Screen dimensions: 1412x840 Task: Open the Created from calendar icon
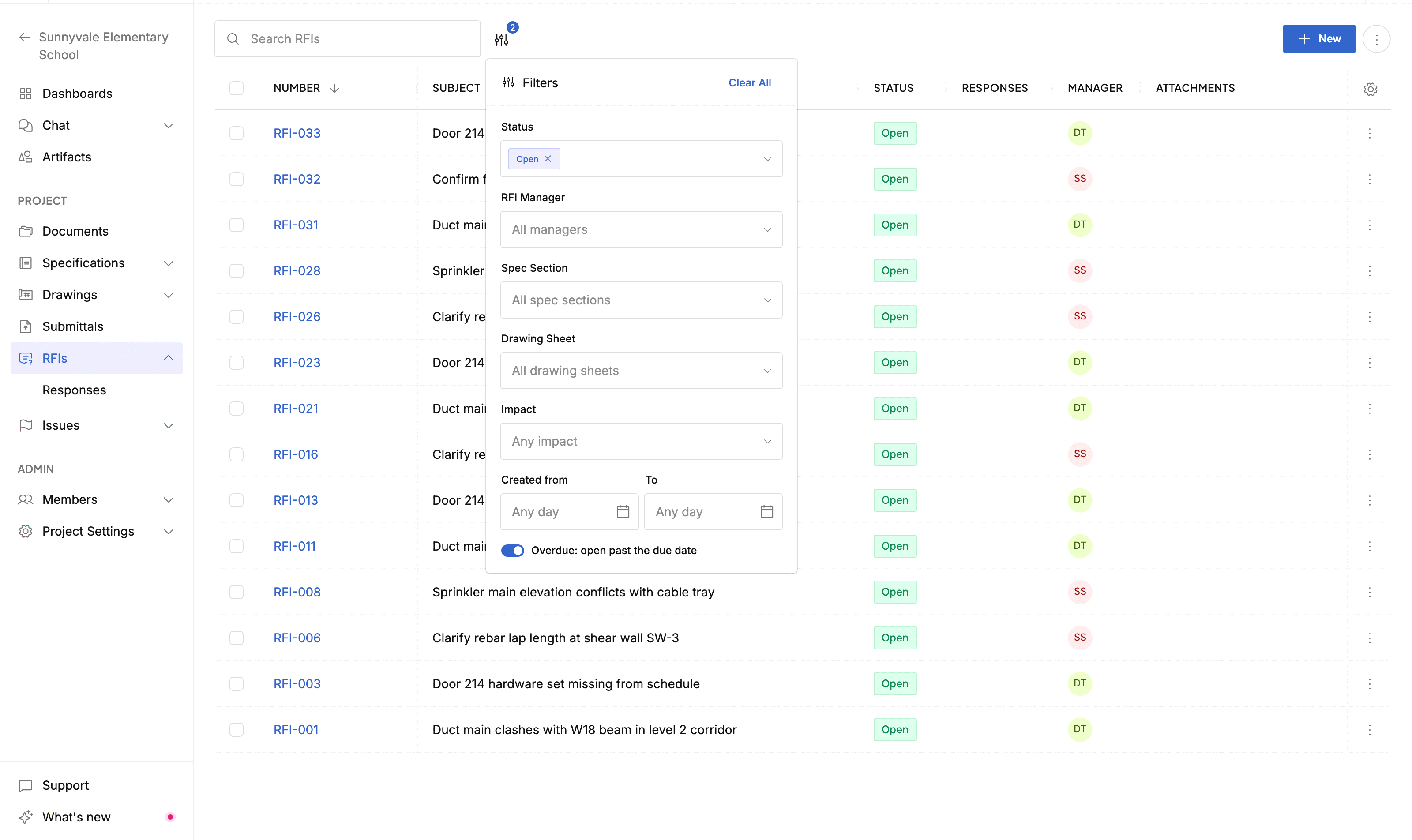point(623,512)
